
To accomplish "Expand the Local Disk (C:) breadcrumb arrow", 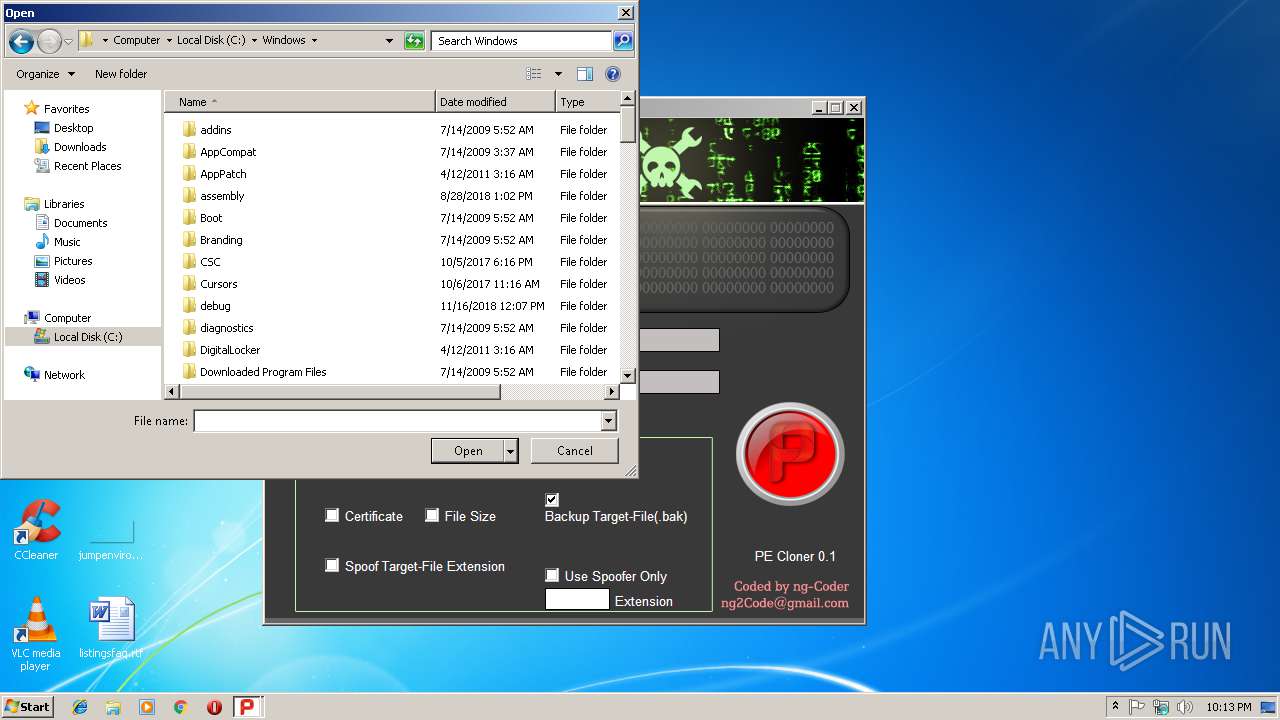I will coord(254,41).
